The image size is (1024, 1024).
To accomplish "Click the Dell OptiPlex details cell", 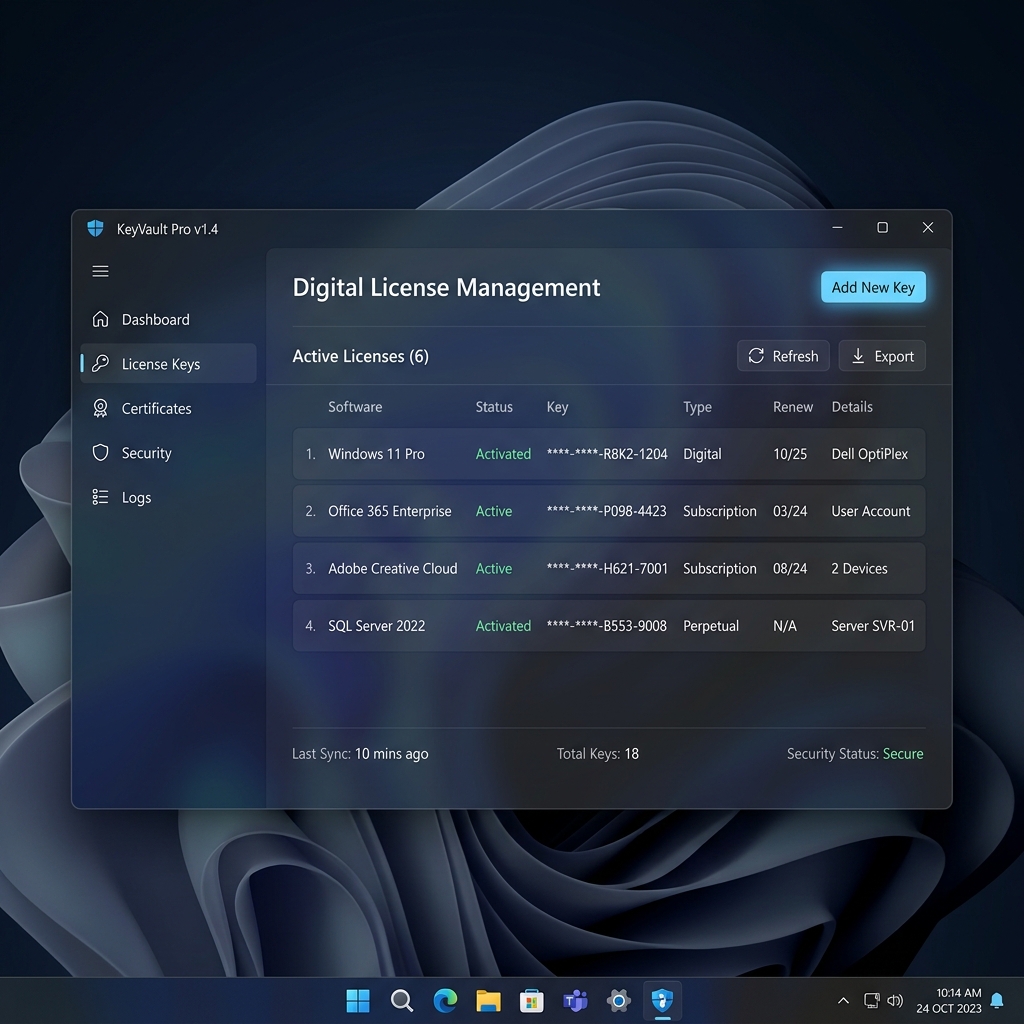I will [x=869, y=454].
